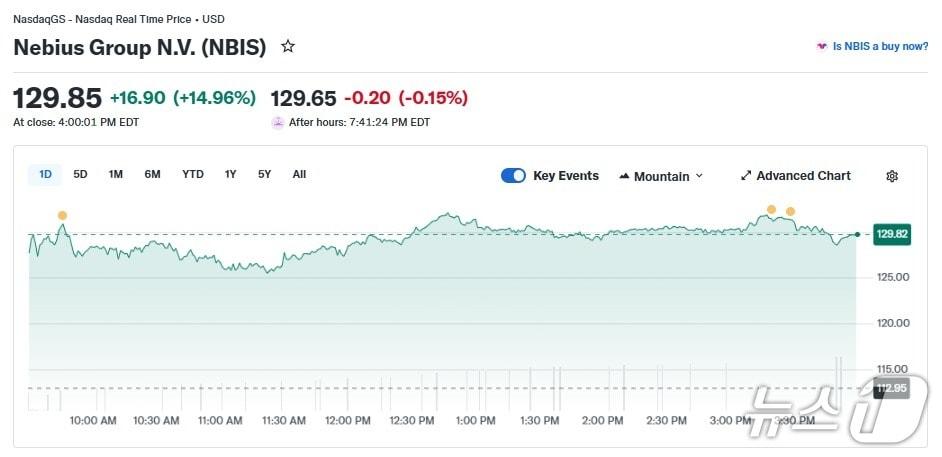View the 5Y chart range
This screenshot has width=942, height=457.
pyautogui.click(x=264, y=175)
